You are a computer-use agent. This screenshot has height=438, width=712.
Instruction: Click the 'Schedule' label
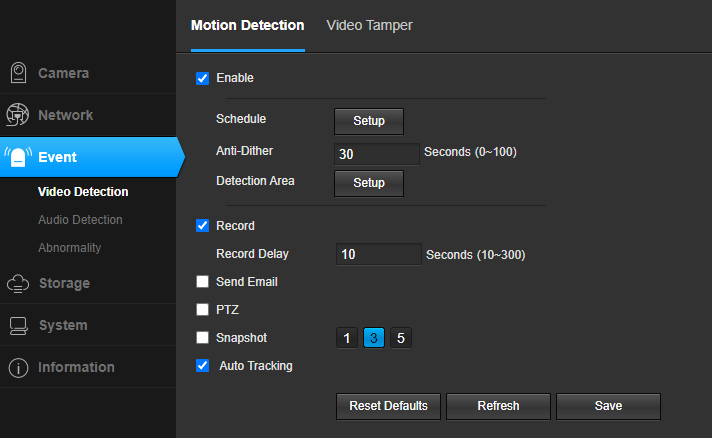[241, 119]
